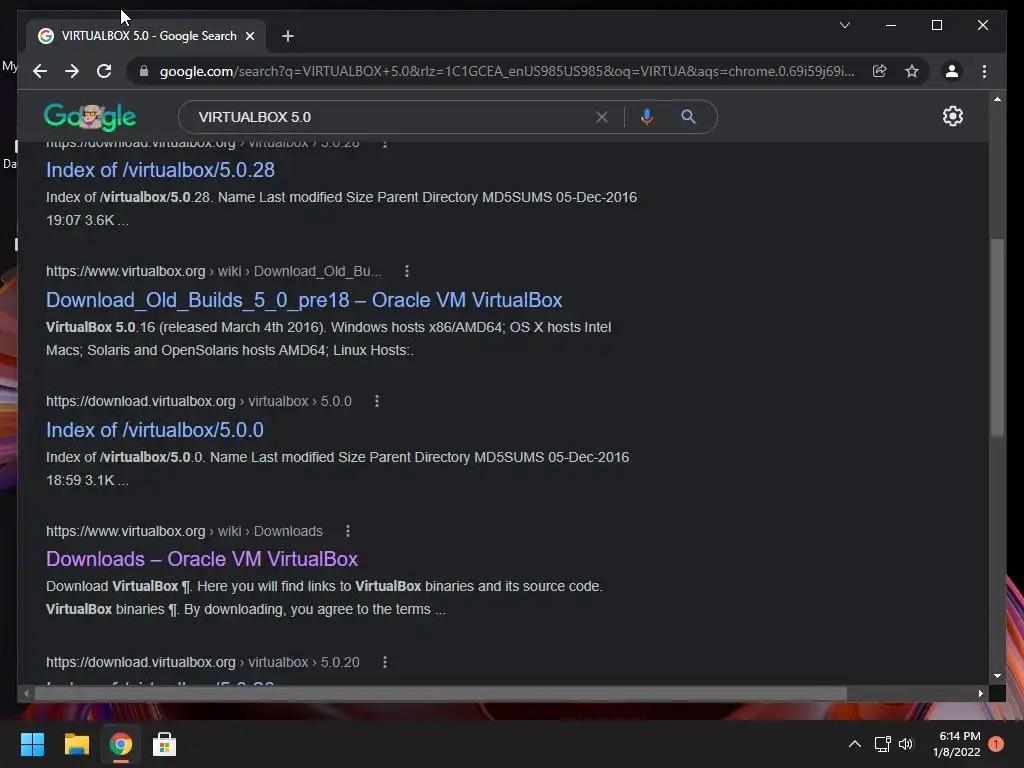Open the volume tray icon

(x=906, y=744)
